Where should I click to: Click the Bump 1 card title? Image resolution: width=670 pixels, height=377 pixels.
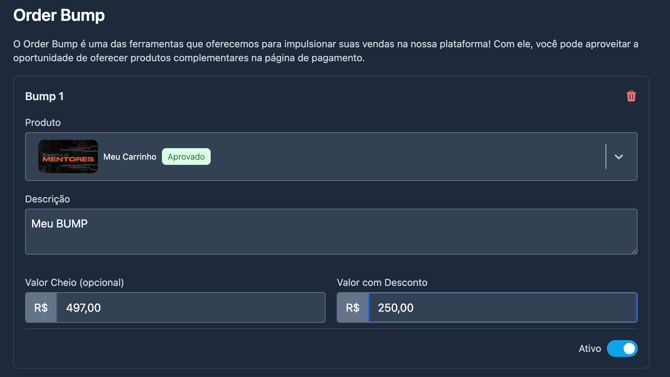pyautogui.click(x=44, y=97)
